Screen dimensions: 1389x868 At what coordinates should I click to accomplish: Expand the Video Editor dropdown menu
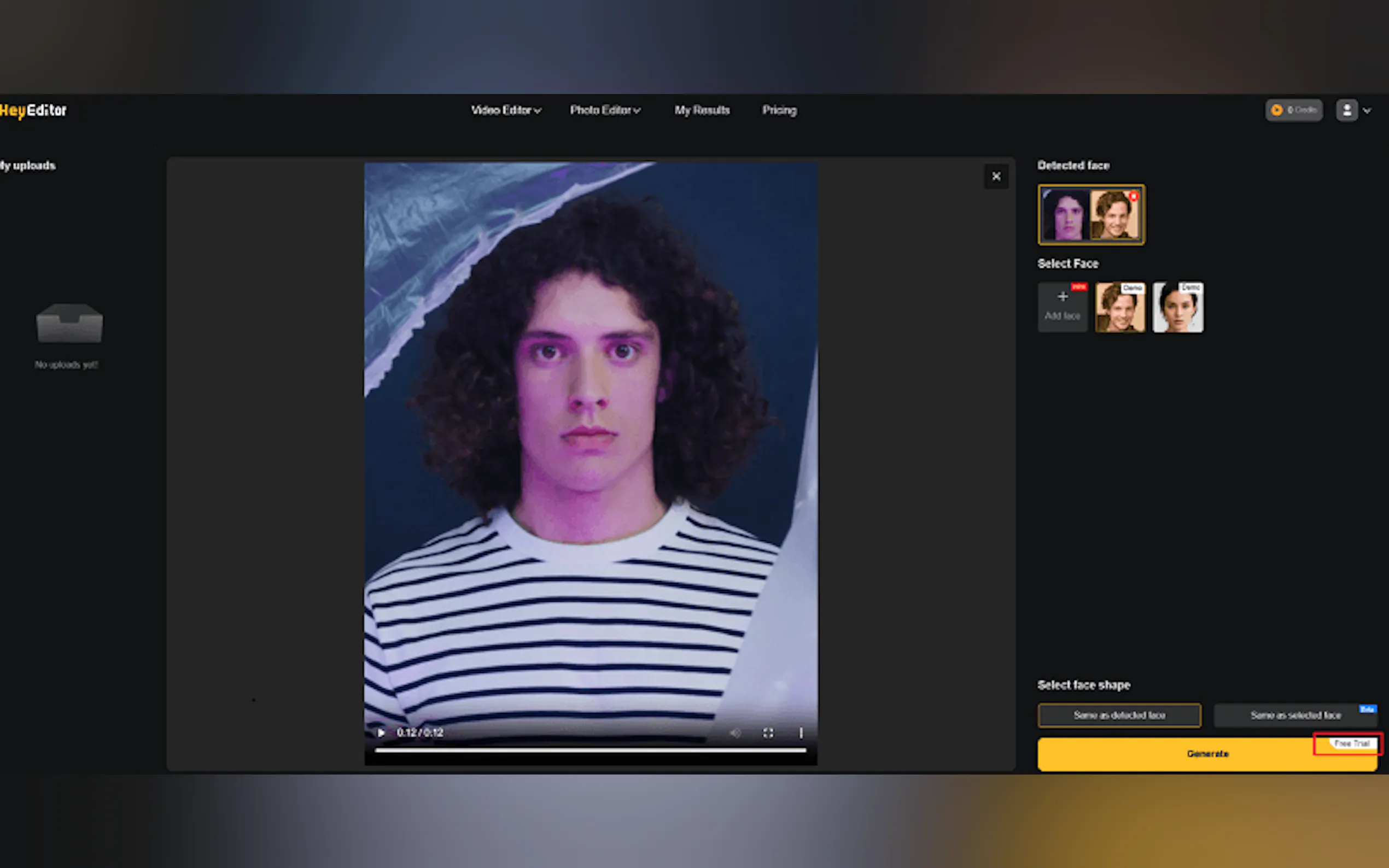click(x=505, y=110)
